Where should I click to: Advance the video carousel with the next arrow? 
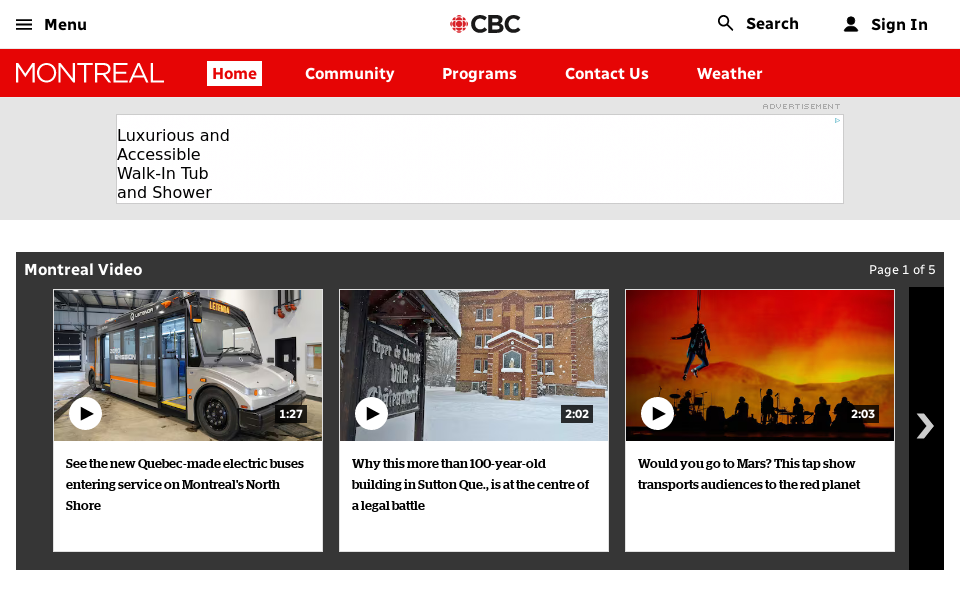925,425
